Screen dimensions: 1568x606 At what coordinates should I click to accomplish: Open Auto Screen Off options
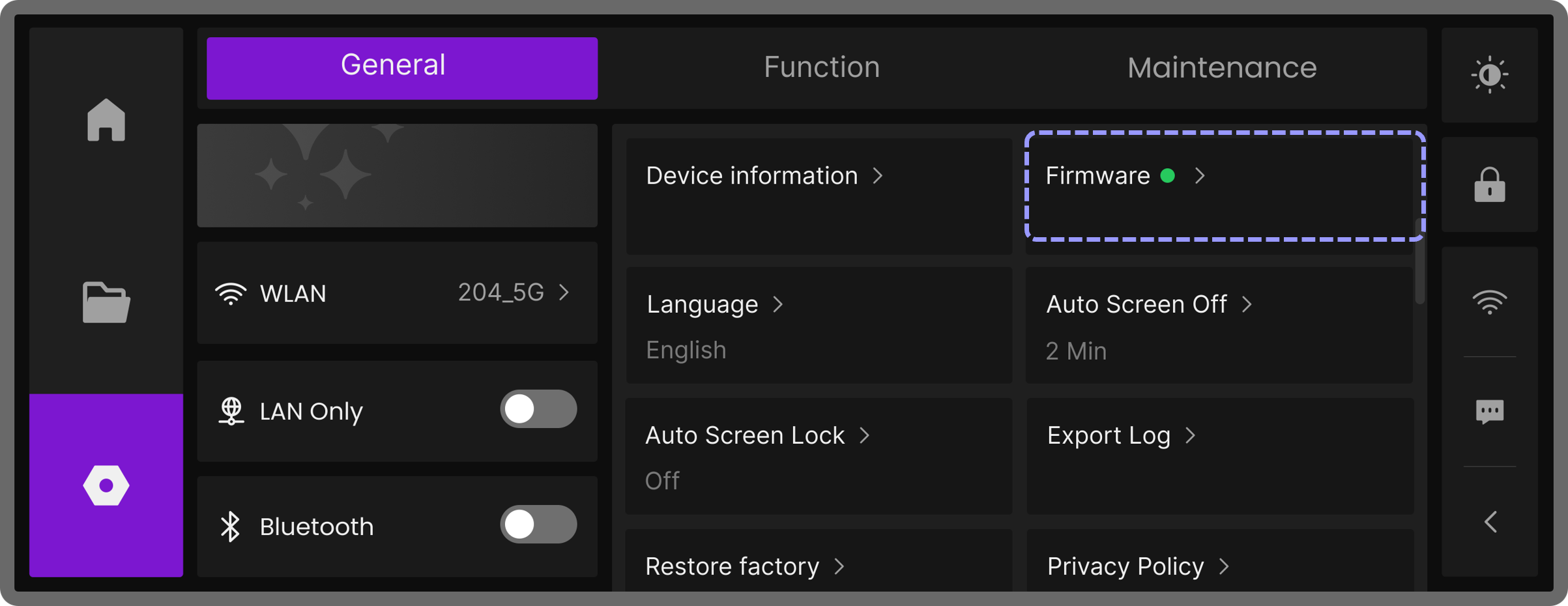[x=1219, y=325]
